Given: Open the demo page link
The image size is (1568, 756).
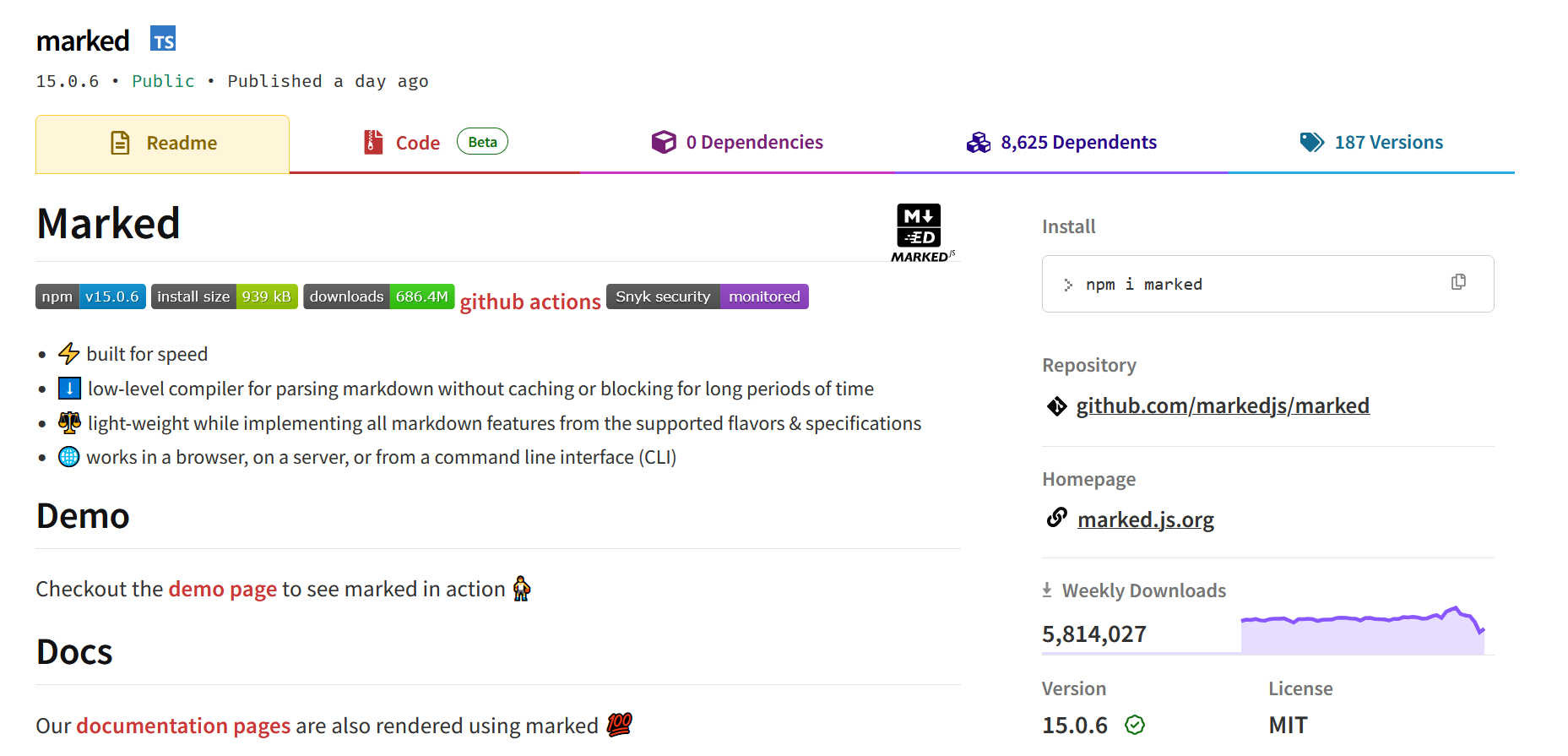Looking at the screenshot, I should 222,589.
